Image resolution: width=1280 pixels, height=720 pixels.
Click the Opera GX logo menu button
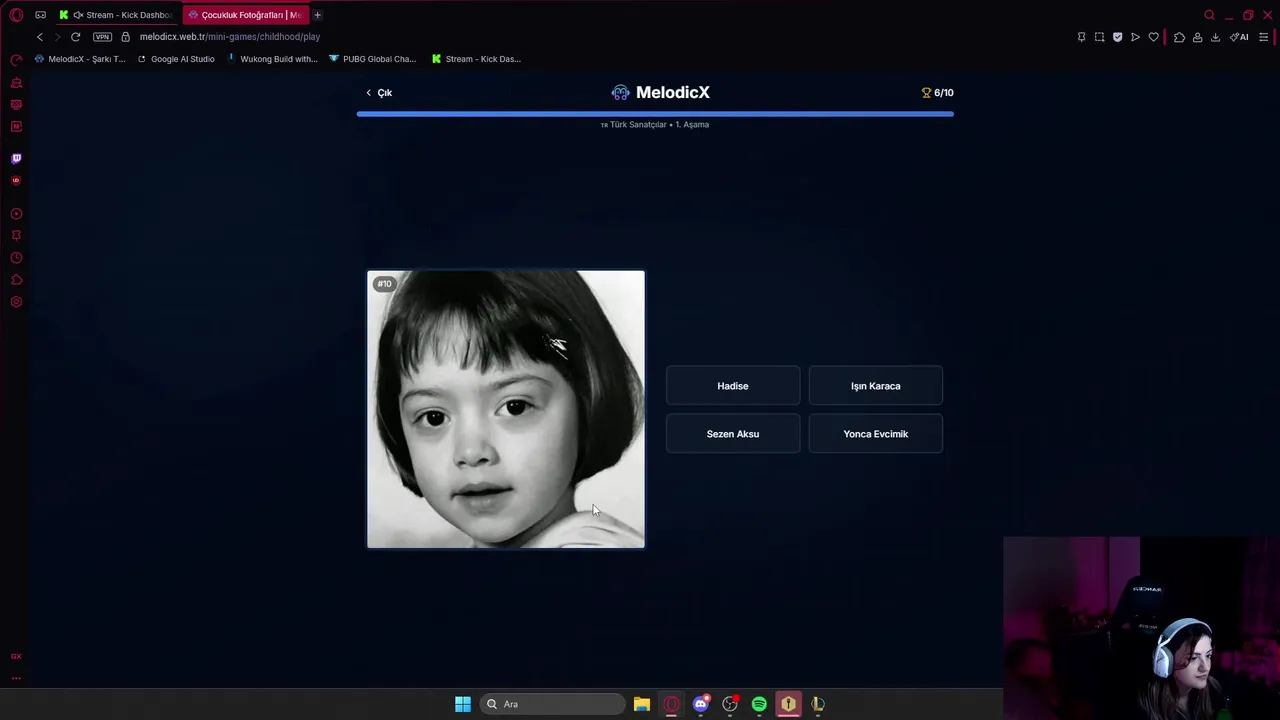coord(16,15)
